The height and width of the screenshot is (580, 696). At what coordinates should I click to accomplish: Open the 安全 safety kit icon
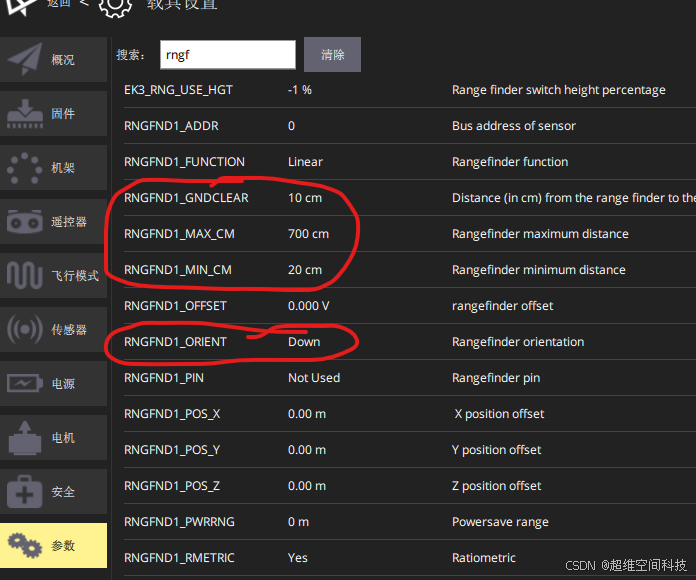25,492
